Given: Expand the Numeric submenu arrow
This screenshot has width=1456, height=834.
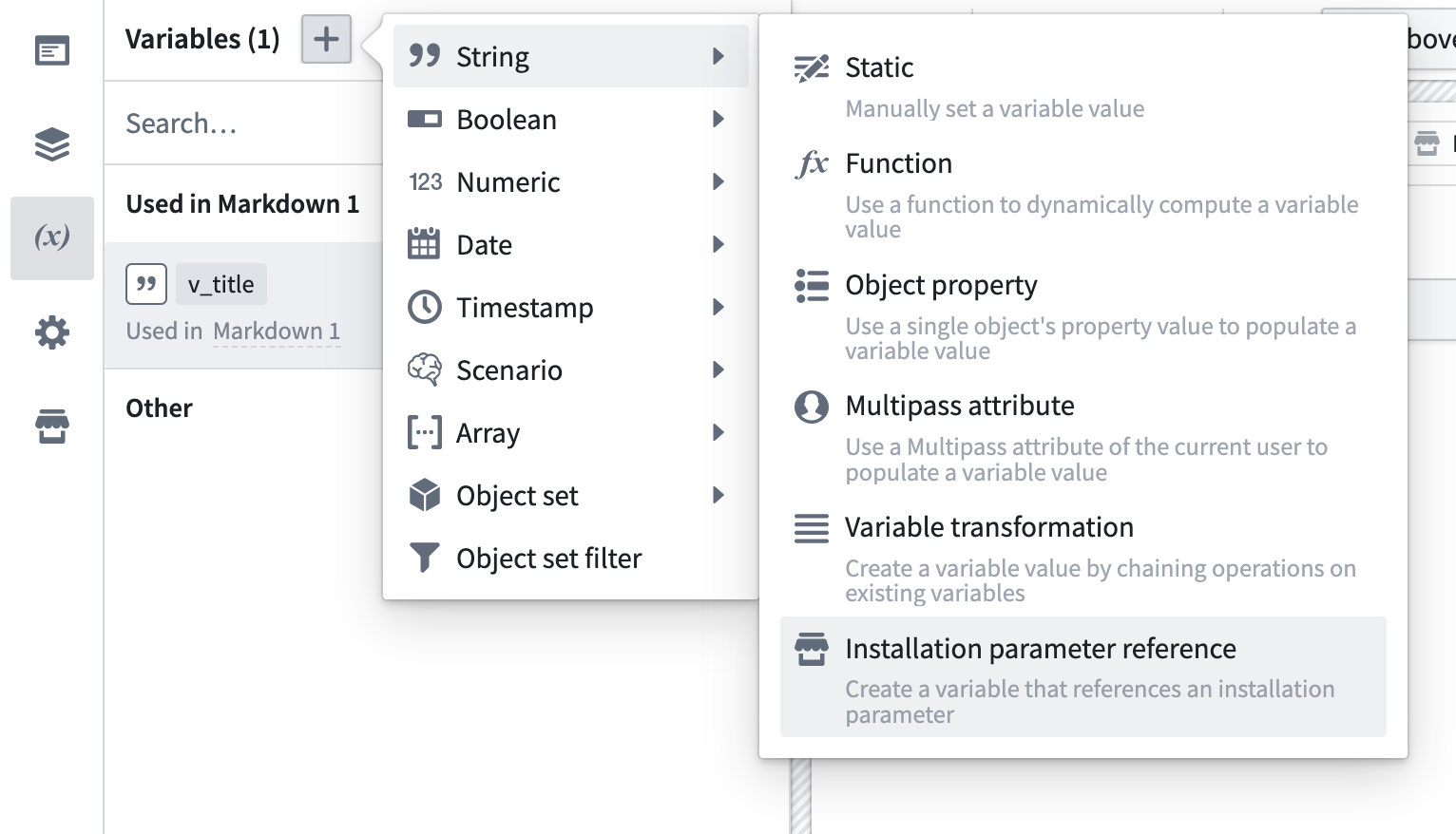Looking at the screenshot, I should 718,182.
